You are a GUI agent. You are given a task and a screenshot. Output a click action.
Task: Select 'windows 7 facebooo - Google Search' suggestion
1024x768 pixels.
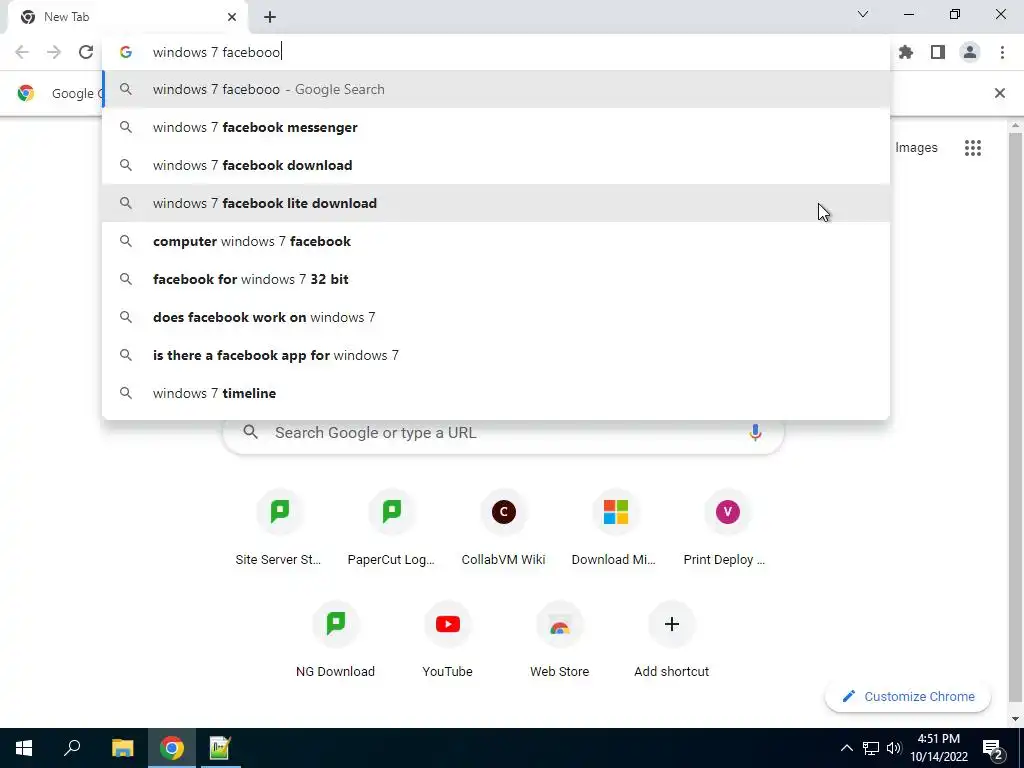click(x=496, y=89)
